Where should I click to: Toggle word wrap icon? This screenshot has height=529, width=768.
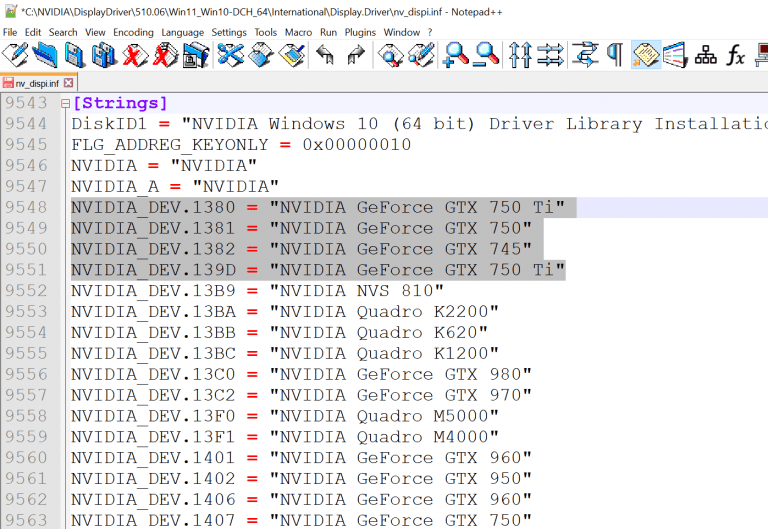(x=585, y=54)
